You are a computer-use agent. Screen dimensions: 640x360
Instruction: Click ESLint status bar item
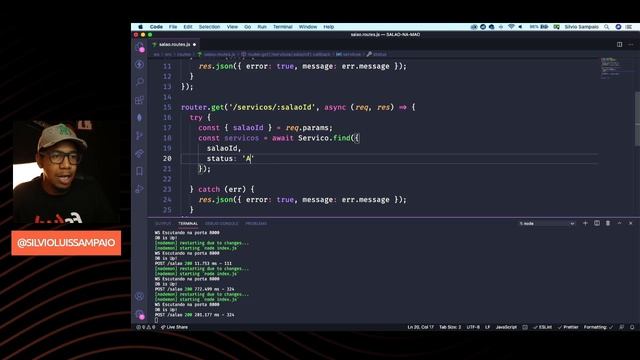click(542, 327)
